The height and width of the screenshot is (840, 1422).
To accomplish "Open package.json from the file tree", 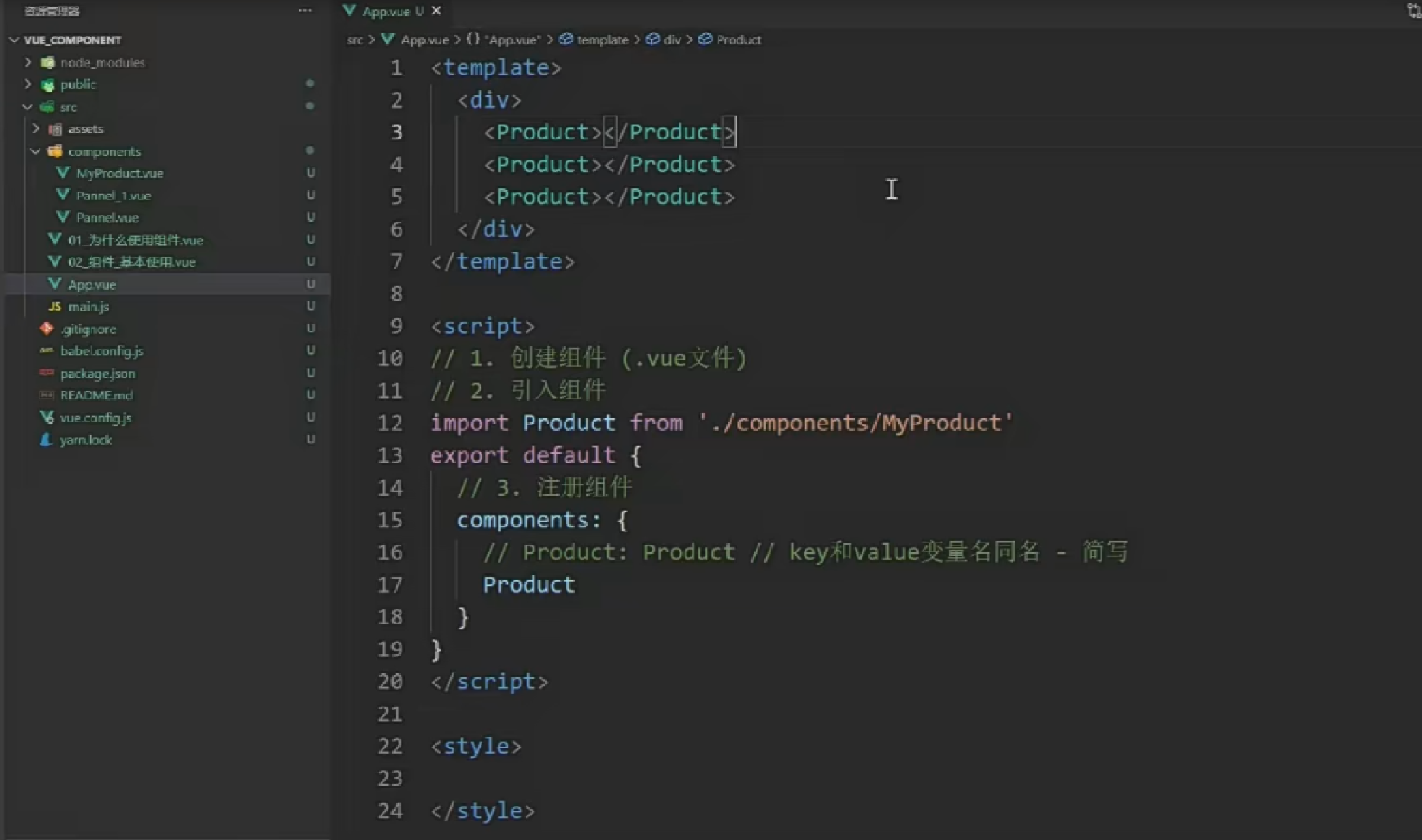I will [x=98, y=373].
